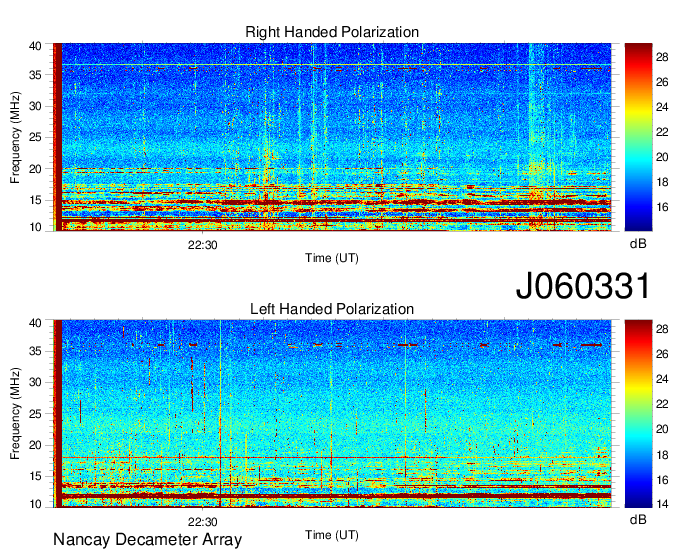Click the 40 MHz tick label of the top plot
The image size is (680, 552).
click(x=35, y=46)
